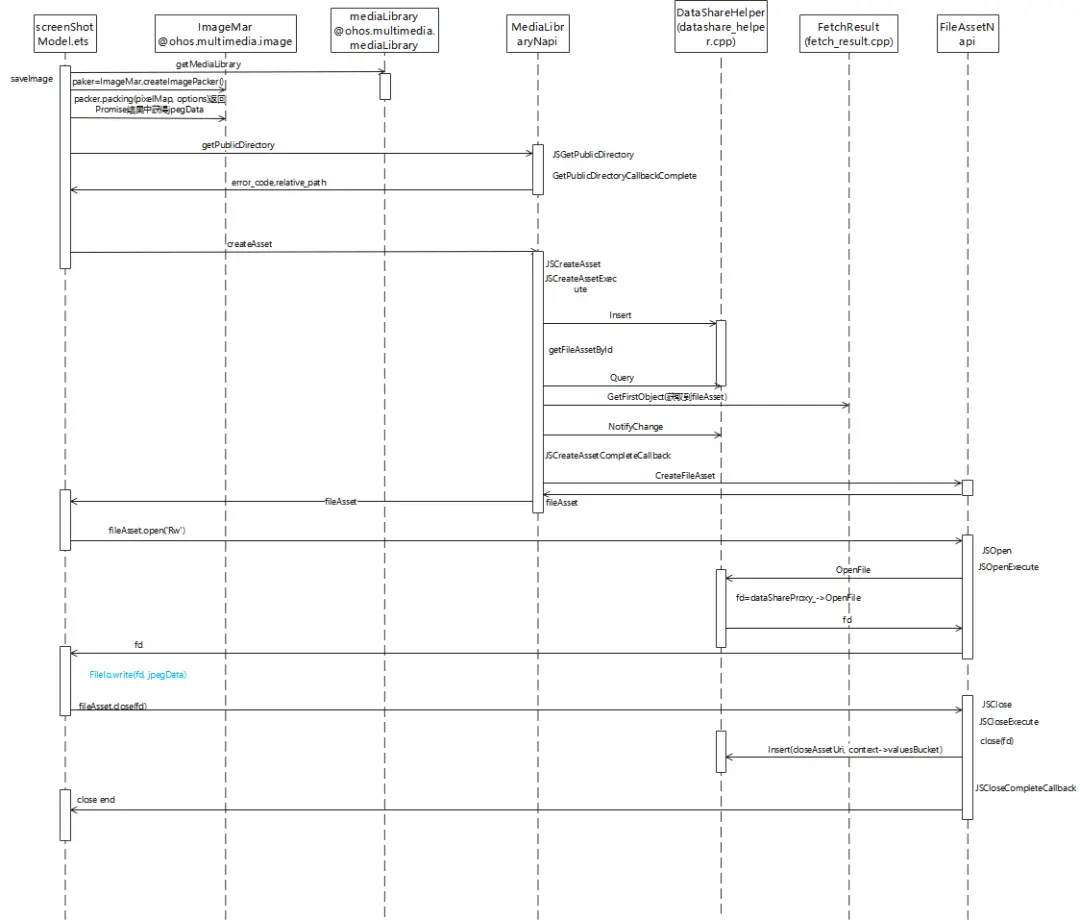Select the CreateFileAsset activation box on FileAssetNapi

[968, 488]
